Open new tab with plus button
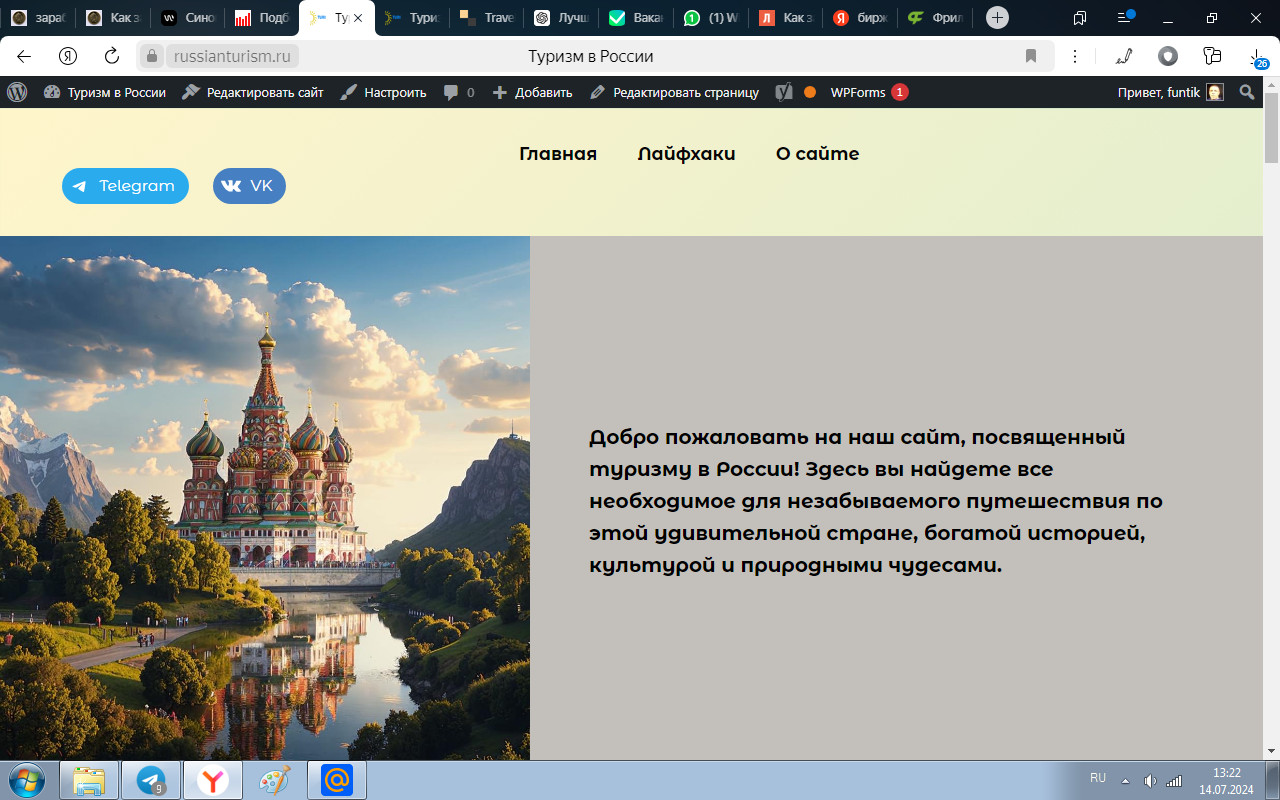The height and width of the screenshot is (800, 1280). (x=997, y=18)
